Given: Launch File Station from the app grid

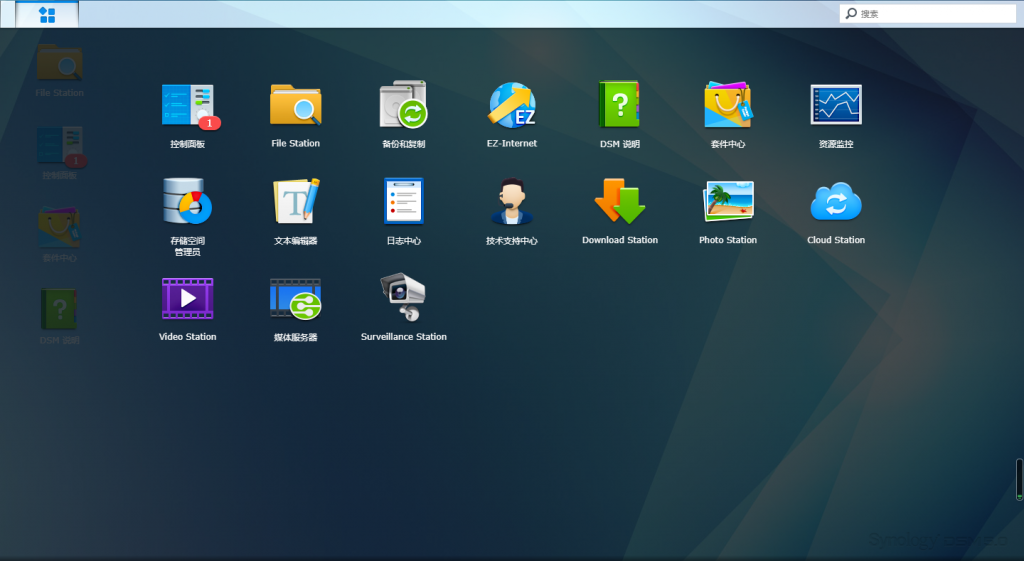Looking at the screenshot, I should pyautogui.click(x=295, y=115).
